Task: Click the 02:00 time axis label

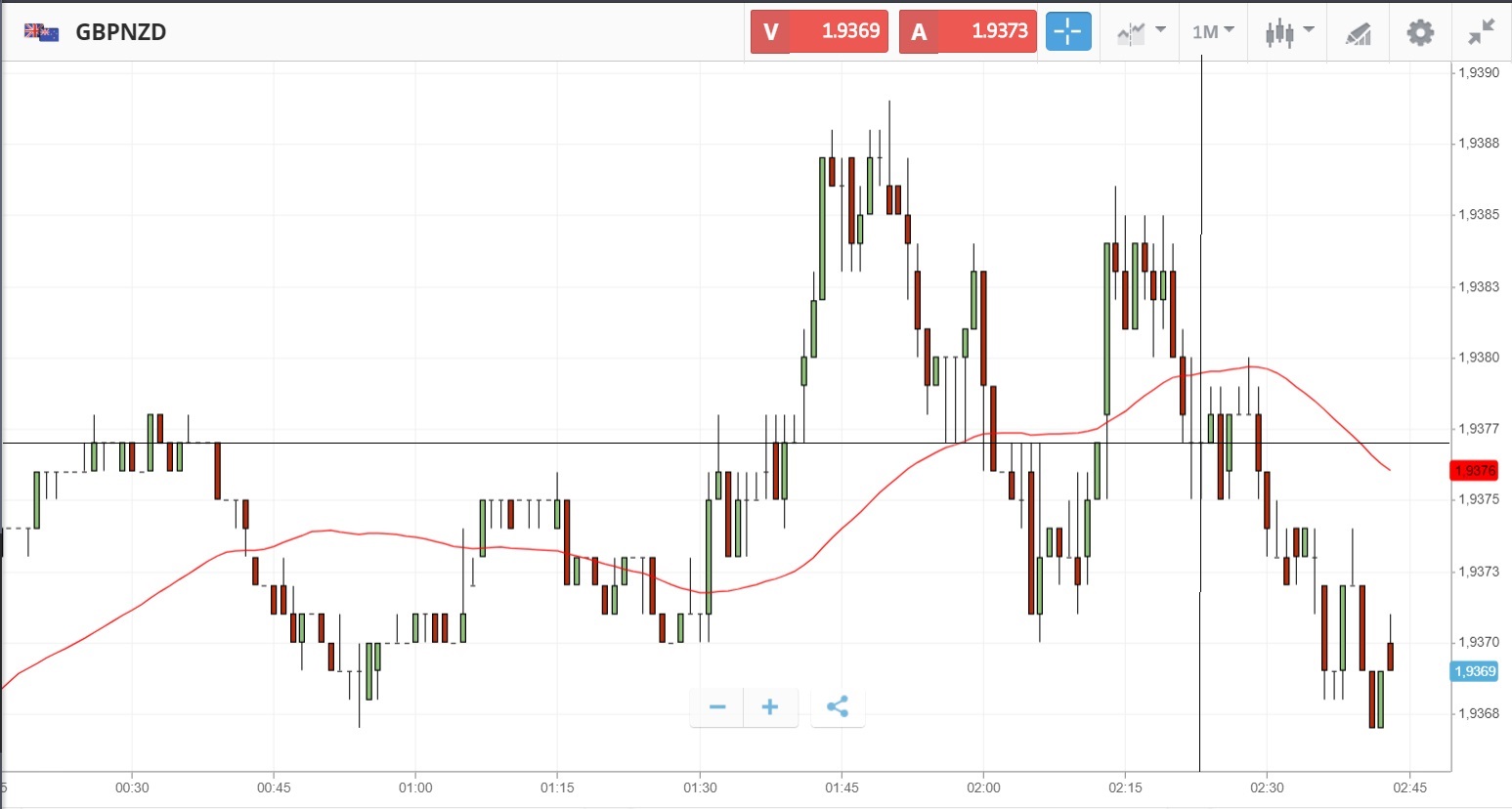Action: click(983, 788)
